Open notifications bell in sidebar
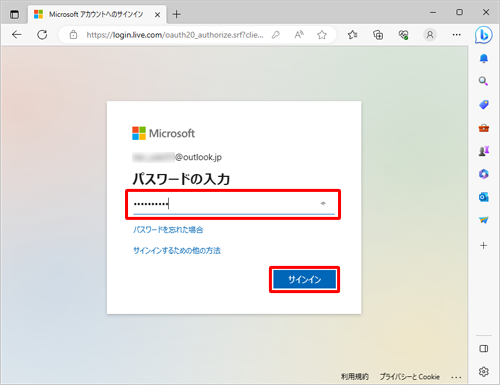This screenshot has width=500, height=385. pyautogui.click(x=484, y=59)
